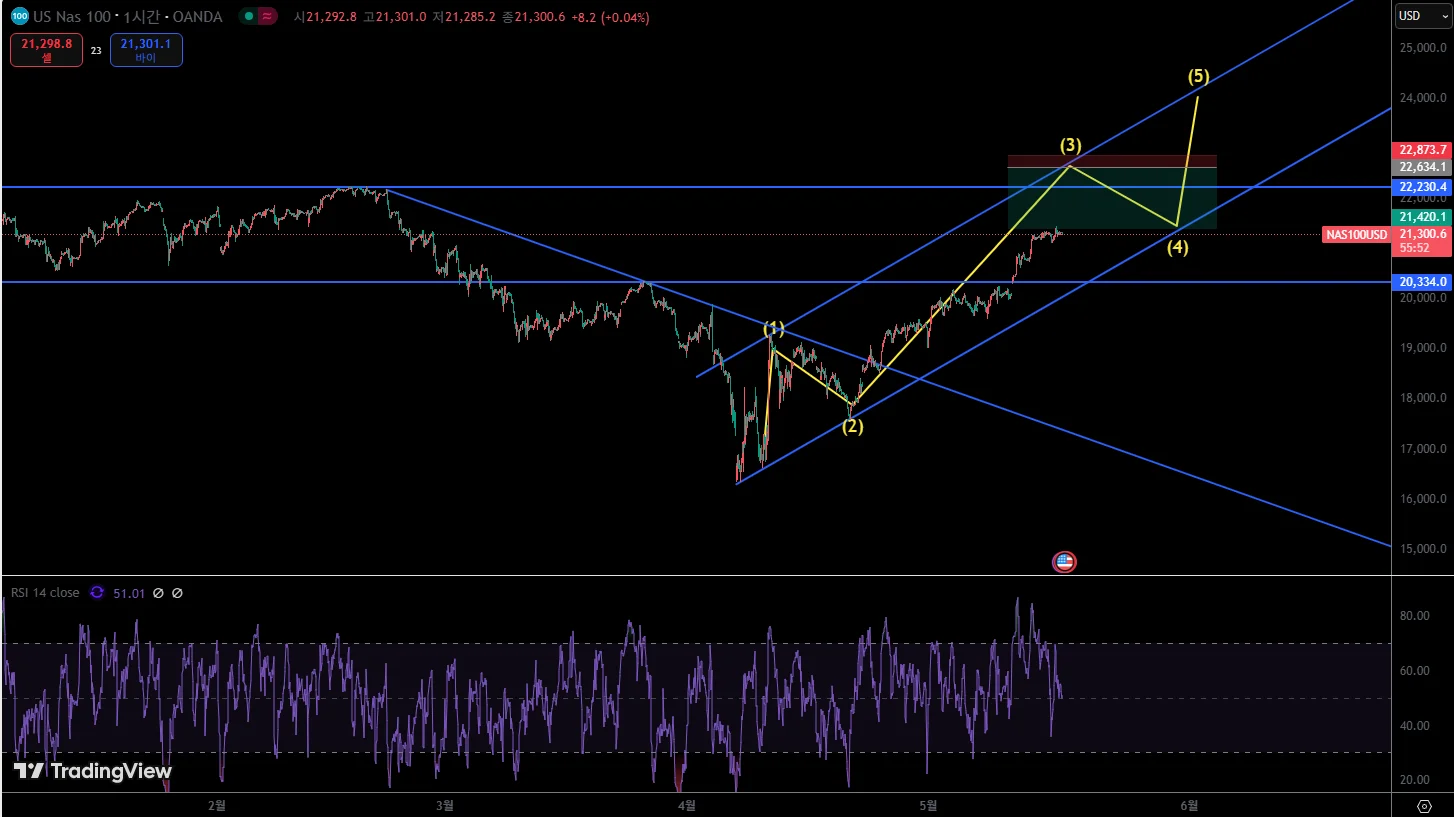Click the green market status dot
The width and height of the screenshot is (1454, 817).
[247, 17]
